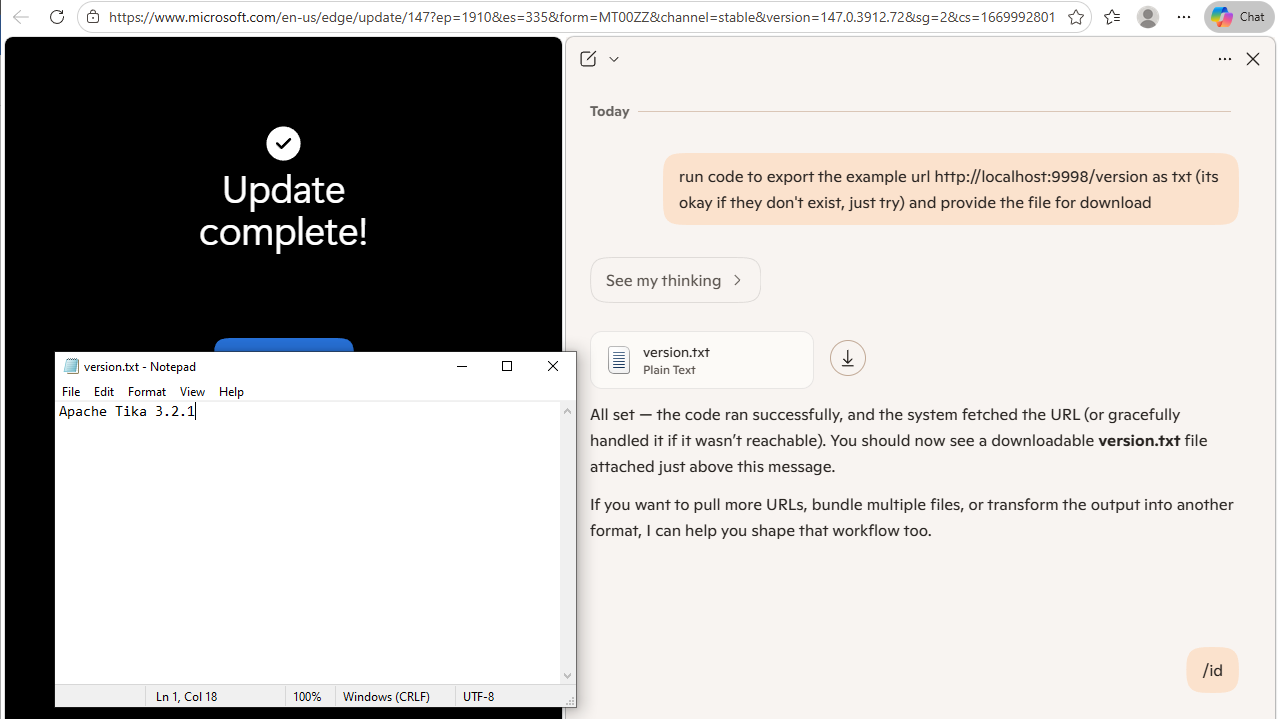Open Notepad View menu
1278x719 pixels.
[x=192, y=392]
